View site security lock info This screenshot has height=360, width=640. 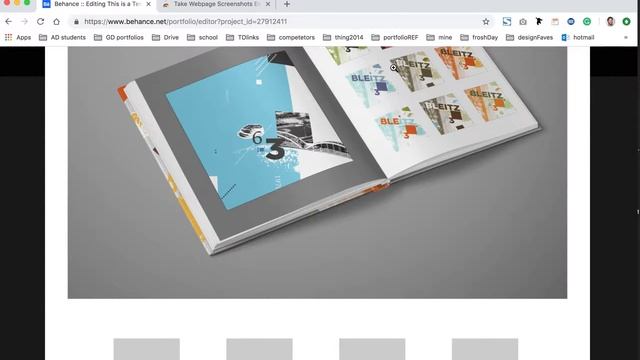point(76,22)
